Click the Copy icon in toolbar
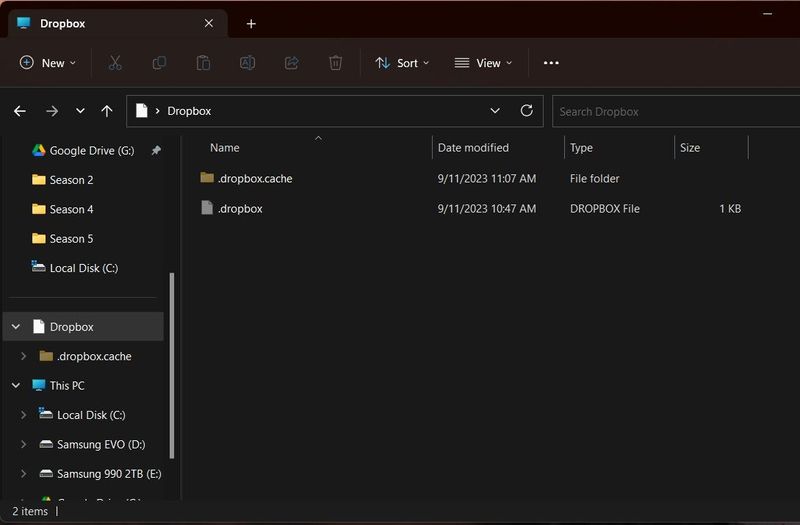The image size is (800, 525). (x=159, y=63)
